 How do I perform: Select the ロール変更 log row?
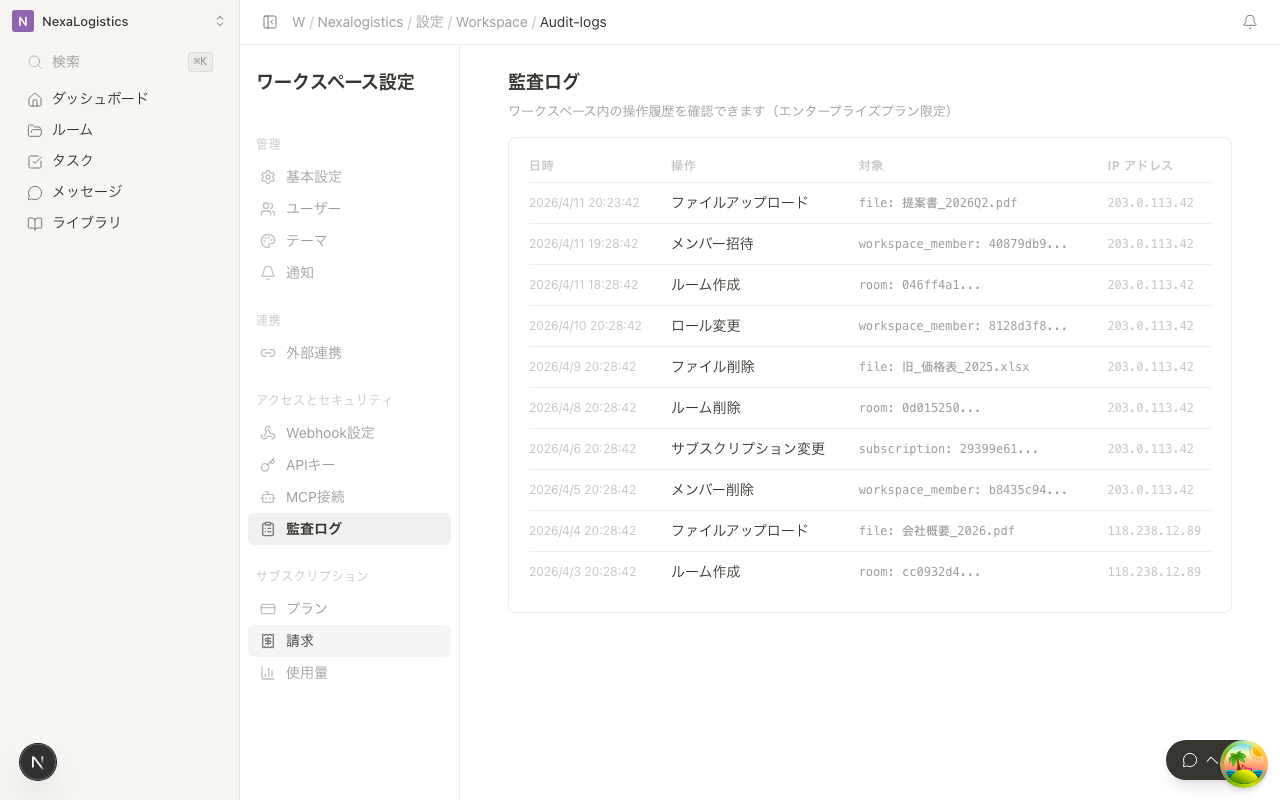tap(870, 326)
